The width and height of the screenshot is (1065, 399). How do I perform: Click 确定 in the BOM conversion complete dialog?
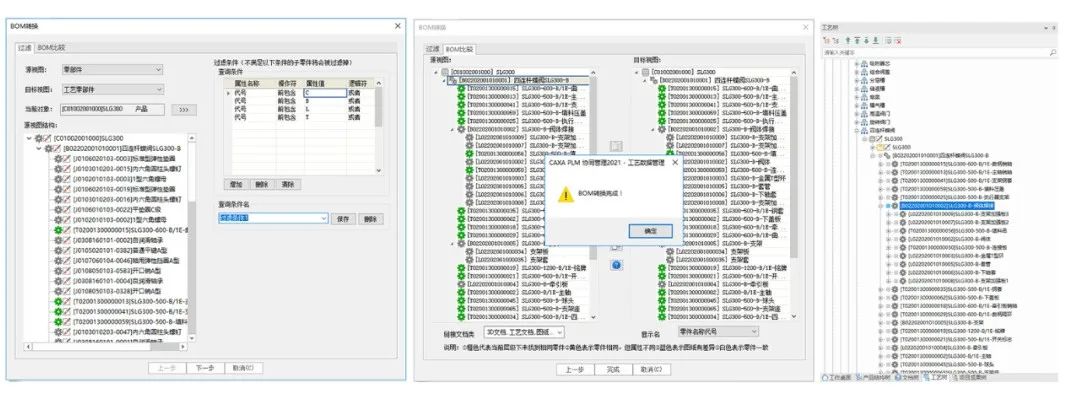click(x=650, y=231)
